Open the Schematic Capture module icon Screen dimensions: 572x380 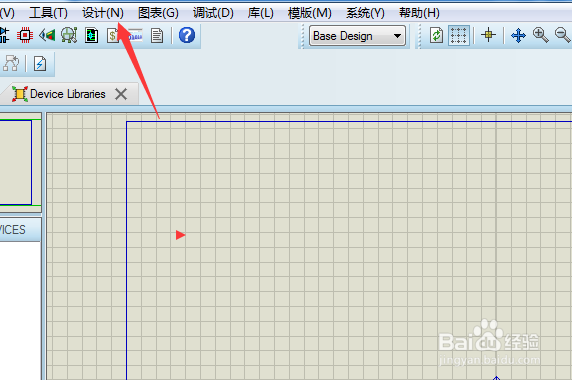coord(4,35)
